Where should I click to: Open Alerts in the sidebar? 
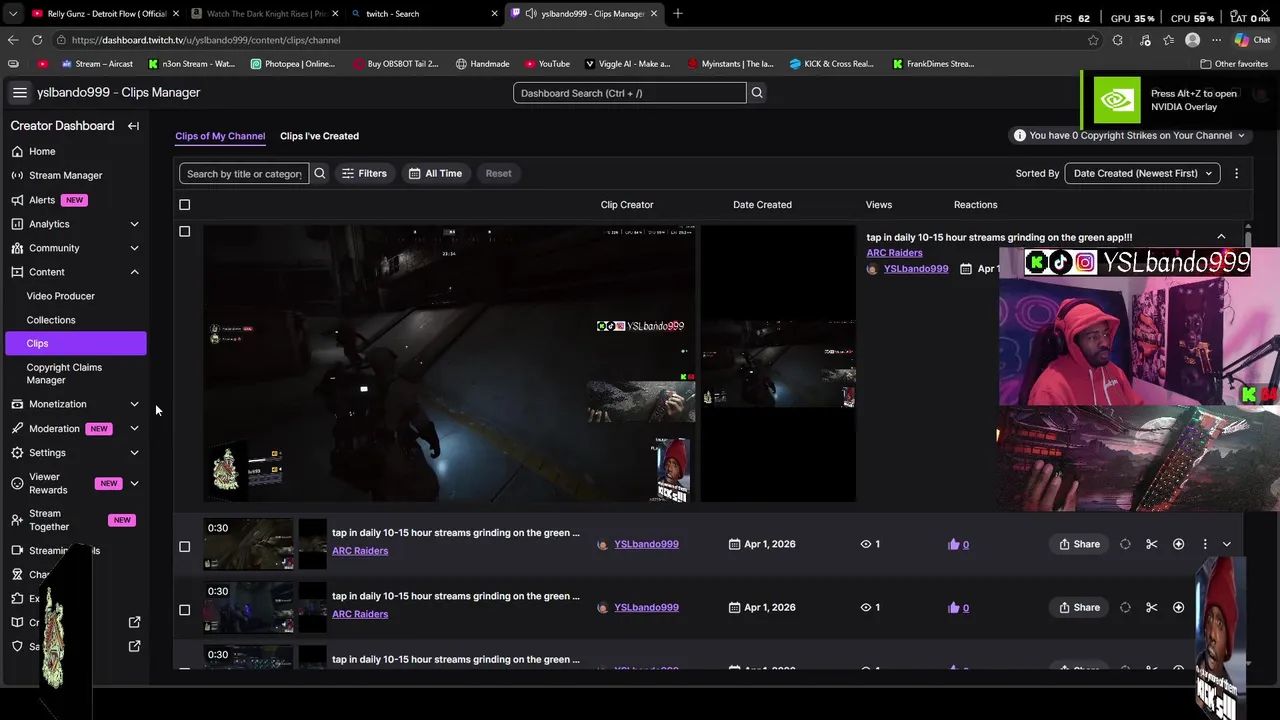pos(42,200)
